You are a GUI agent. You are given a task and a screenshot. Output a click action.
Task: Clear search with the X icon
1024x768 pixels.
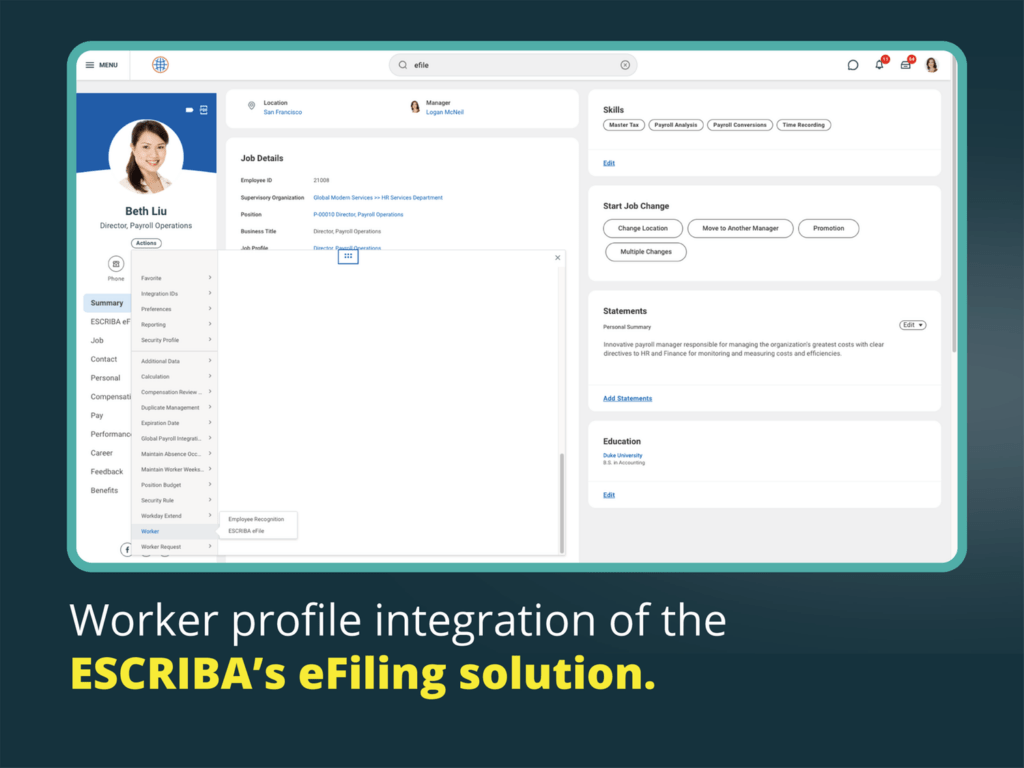(x=625, y=65)
